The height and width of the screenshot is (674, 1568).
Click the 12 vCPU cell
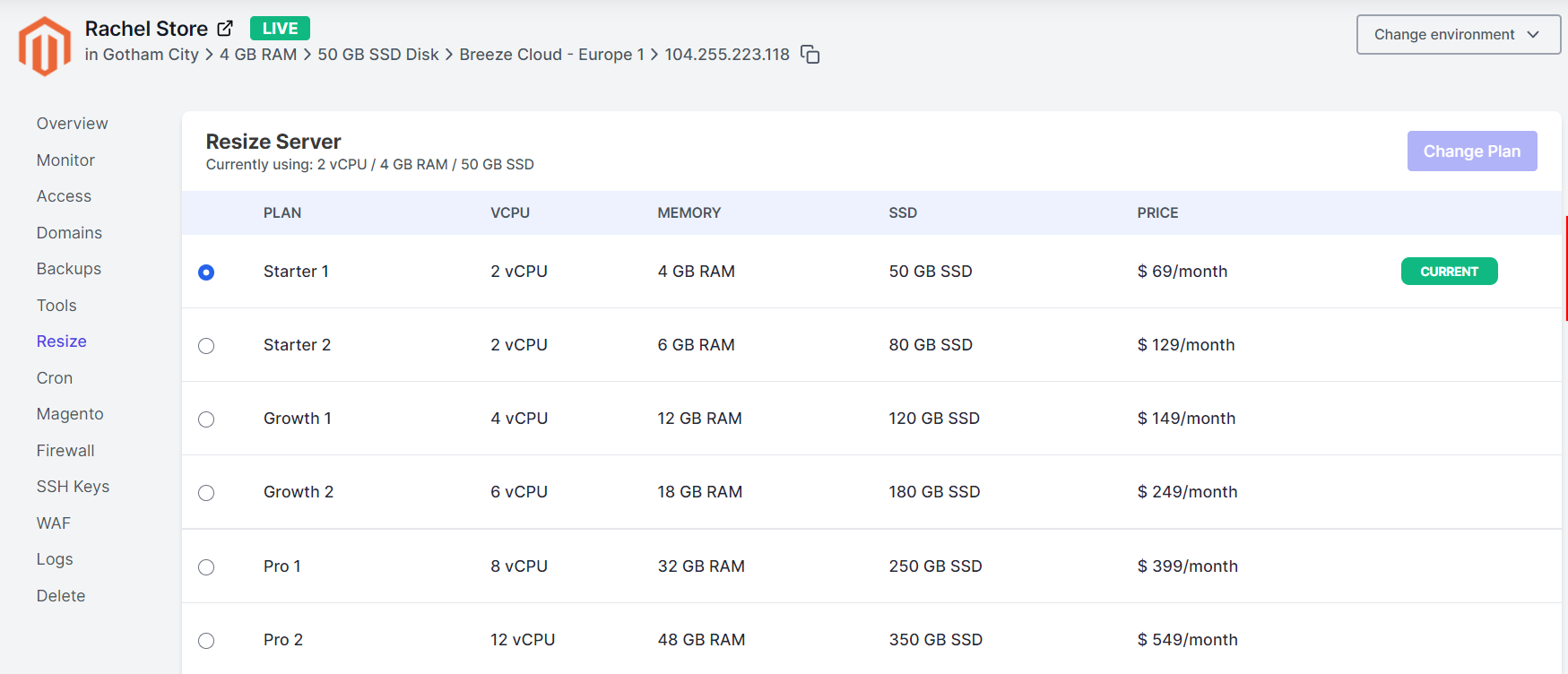(x=523, y=640)
